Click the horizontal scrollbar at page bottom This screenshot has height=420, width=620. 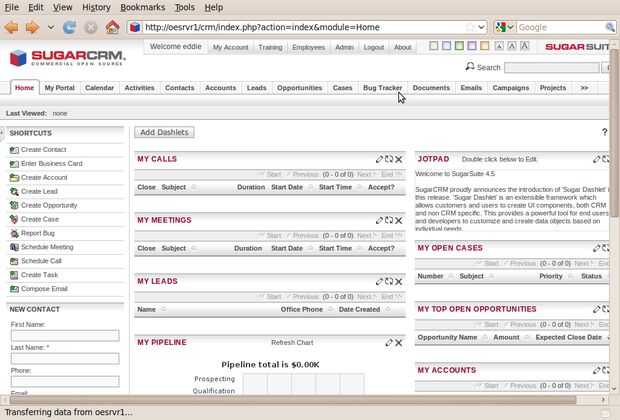293,400
